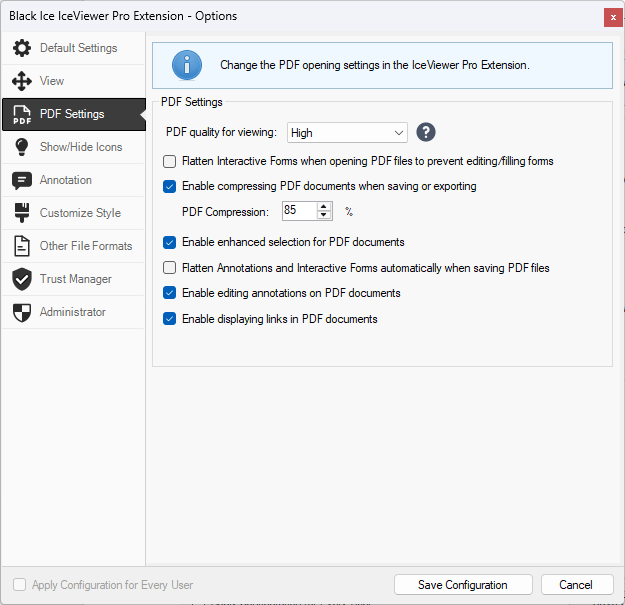The width and height of the screenshot is (625, 605).
Task: Open the Administrator section
Action: [x=74, y=312]
